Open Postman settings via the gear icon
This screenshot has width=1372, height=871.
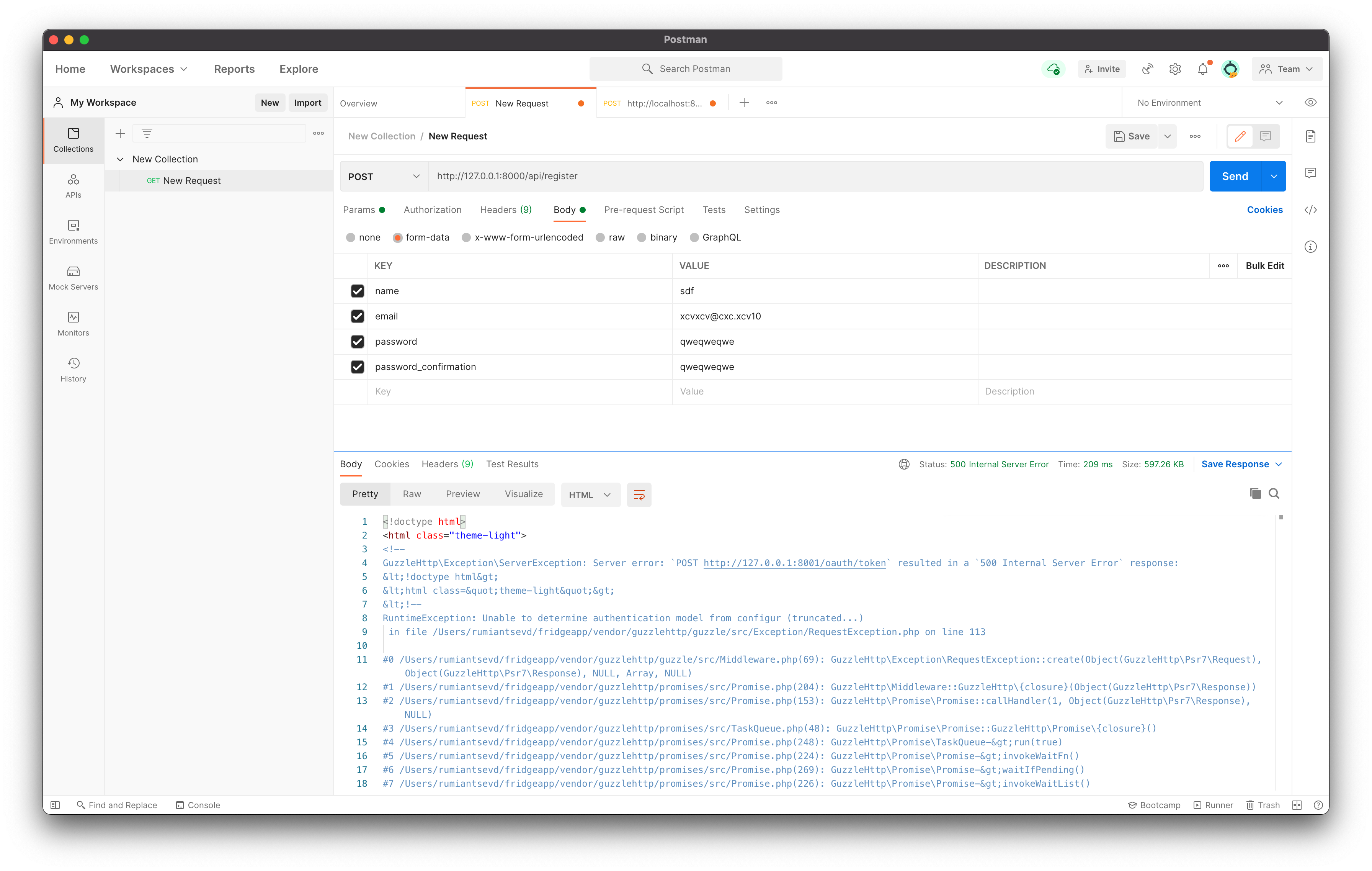tap(1175, 69)
